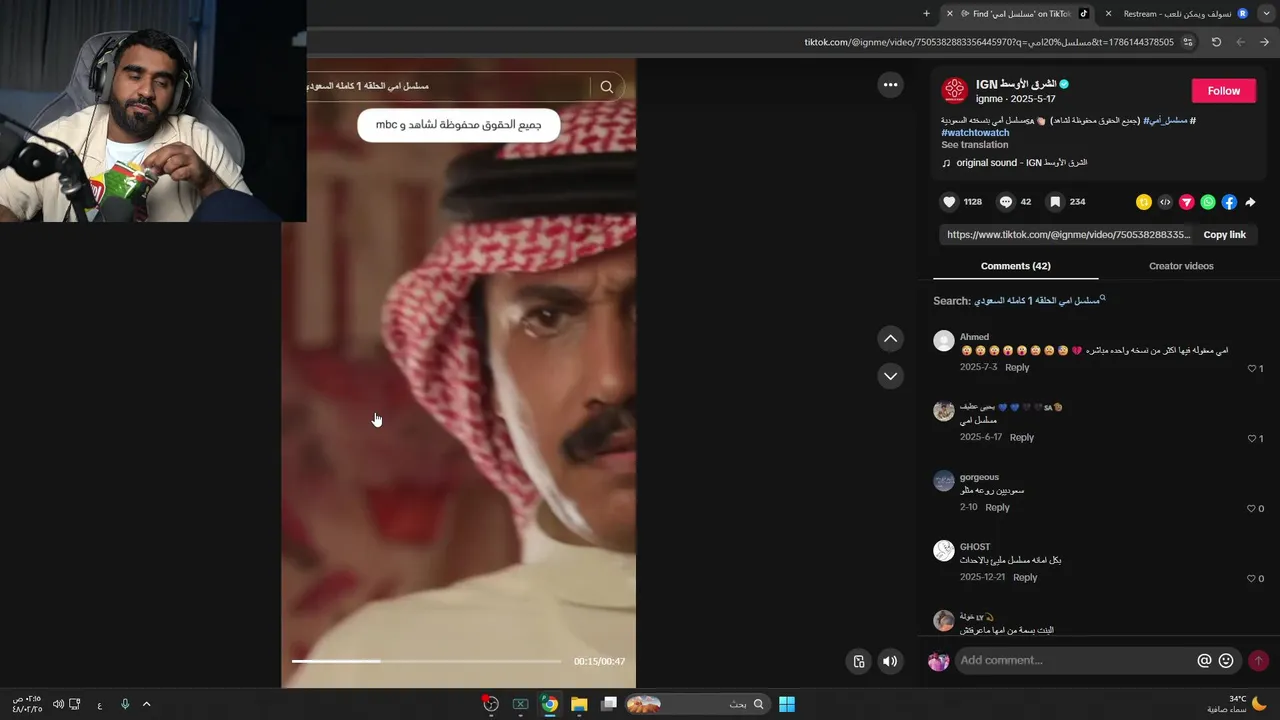Like gorgeous's comment
Viewport: 1280px width, 720px height.
pyautogui.click(x=1251, y=509)
